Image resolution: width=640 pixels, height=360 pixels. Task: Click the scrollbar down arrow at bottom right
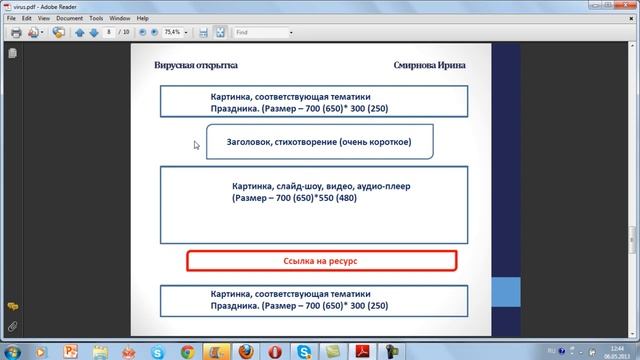click(632, 333)
